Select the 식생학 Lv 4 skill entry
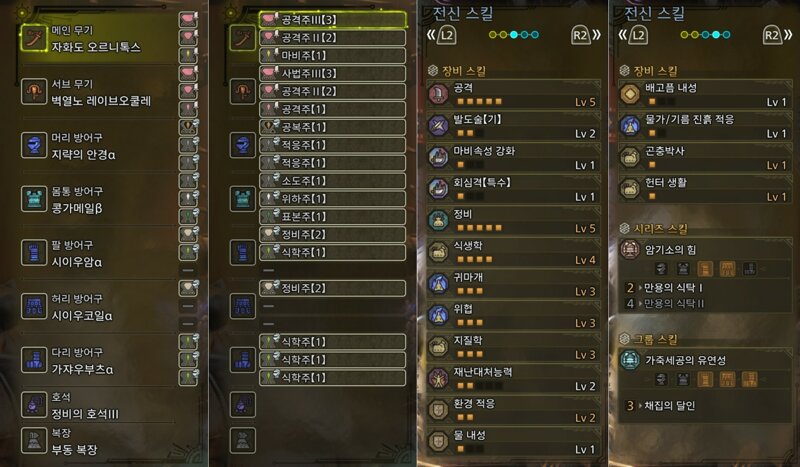This screenshot has width=800, height=467. point(513,253)
